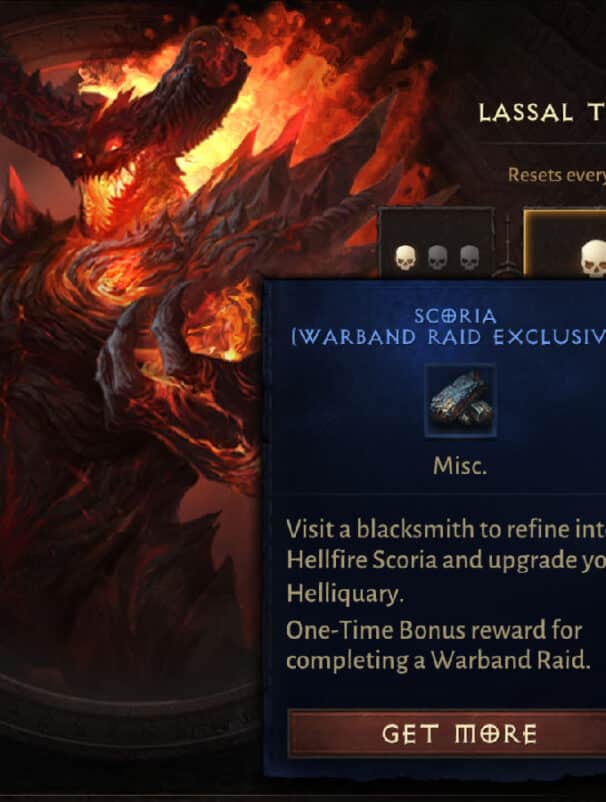Click the ornament connecting the difficulty boxes

coord(508,246)
